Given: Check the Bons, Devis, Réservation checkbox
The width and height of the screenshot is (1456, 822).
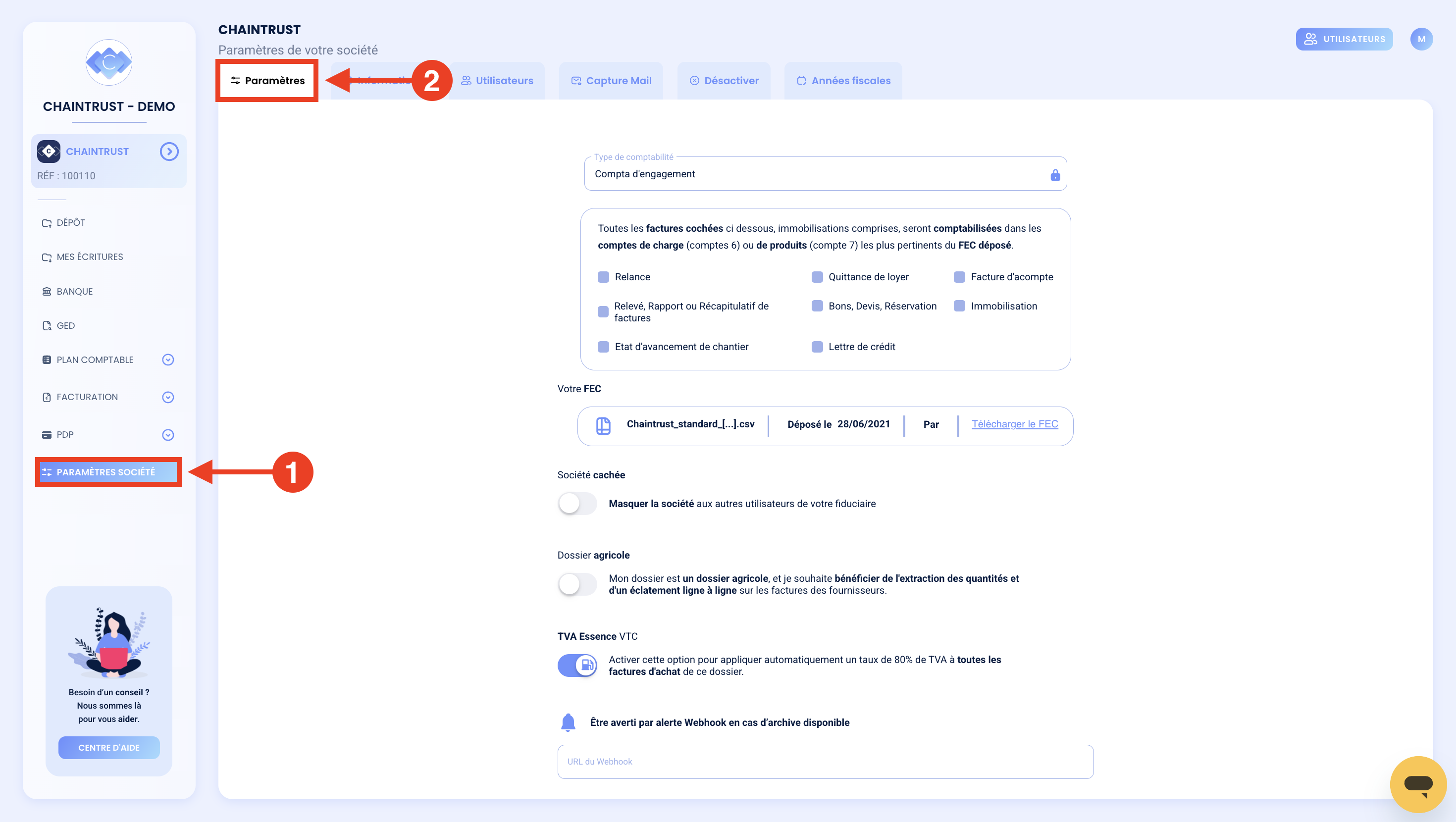Looking at the screenshot, I should click(x=817, y=306).
